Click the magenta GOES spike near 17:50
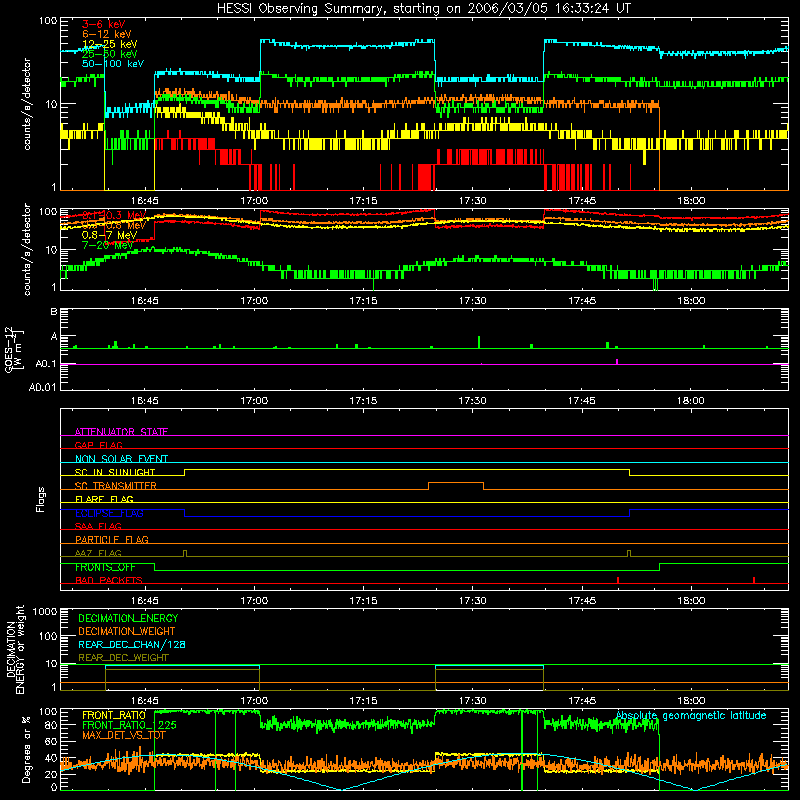 tap(617, 361)
